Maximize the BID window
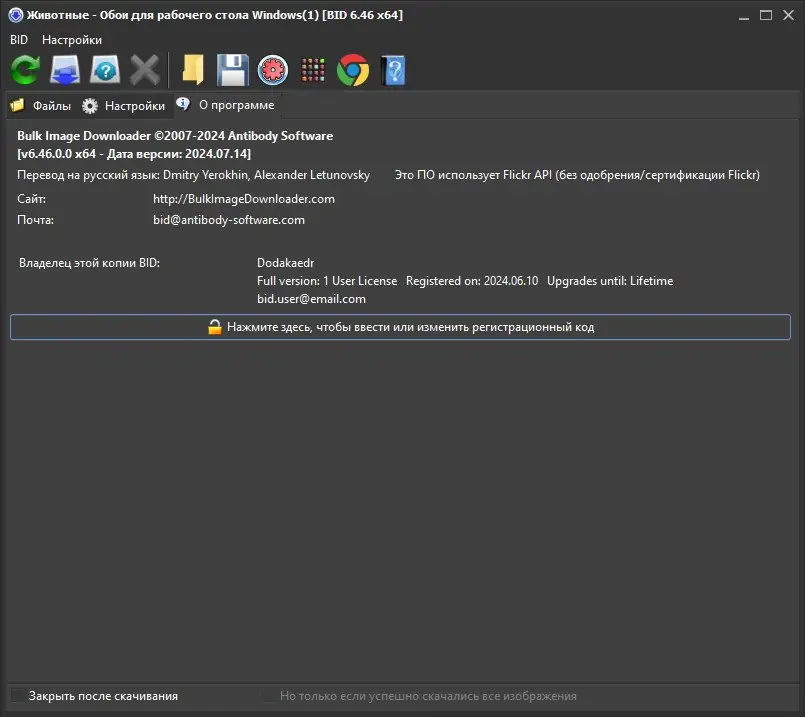 click(x=766, y=15)
